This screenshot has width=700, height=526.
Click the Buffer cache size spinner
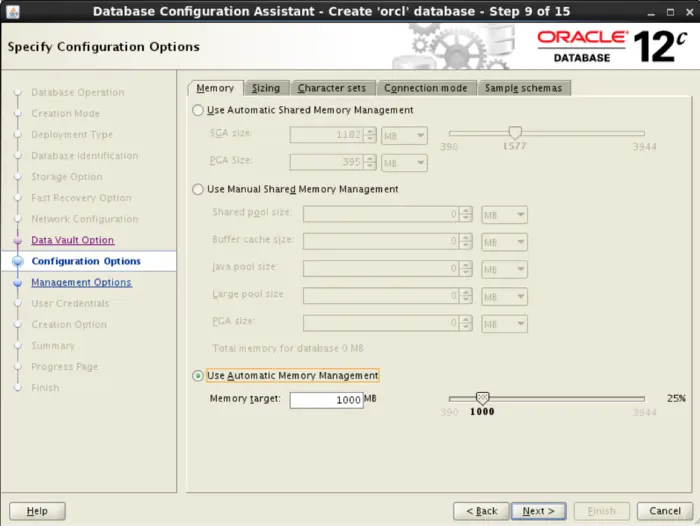tap(466, 242)
